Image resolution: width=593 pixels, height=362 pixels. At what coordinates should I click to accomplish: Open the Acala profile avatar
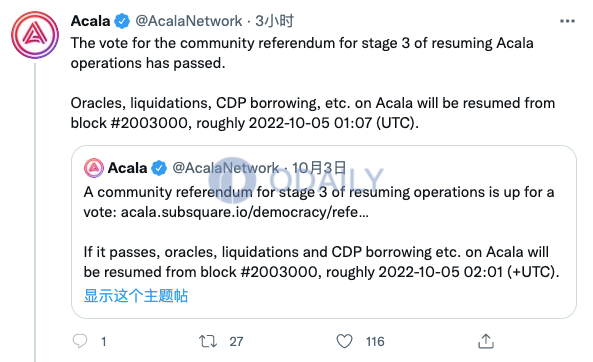(35, 35)
